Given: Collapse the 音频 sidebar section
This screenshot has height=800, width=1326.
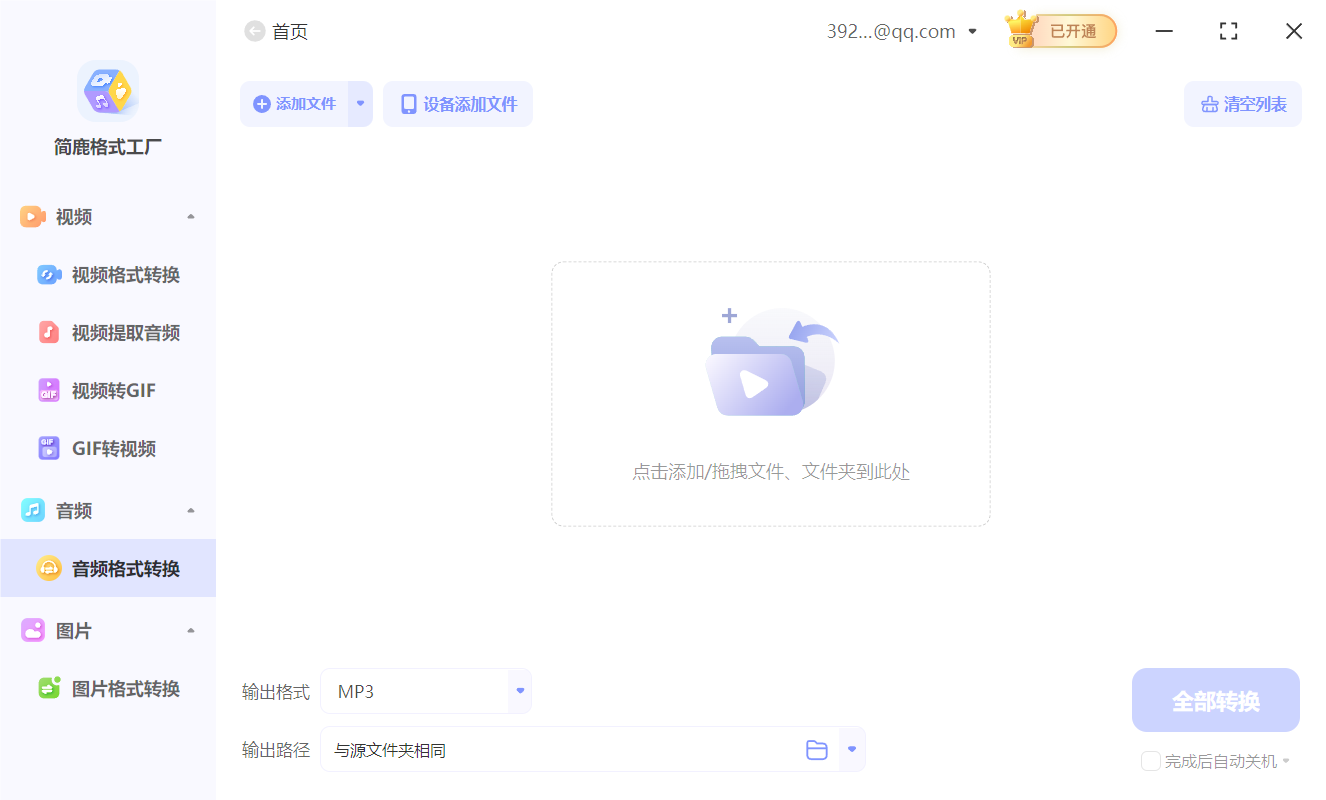Looking at the screenshot, I should [x=190, y=510].
